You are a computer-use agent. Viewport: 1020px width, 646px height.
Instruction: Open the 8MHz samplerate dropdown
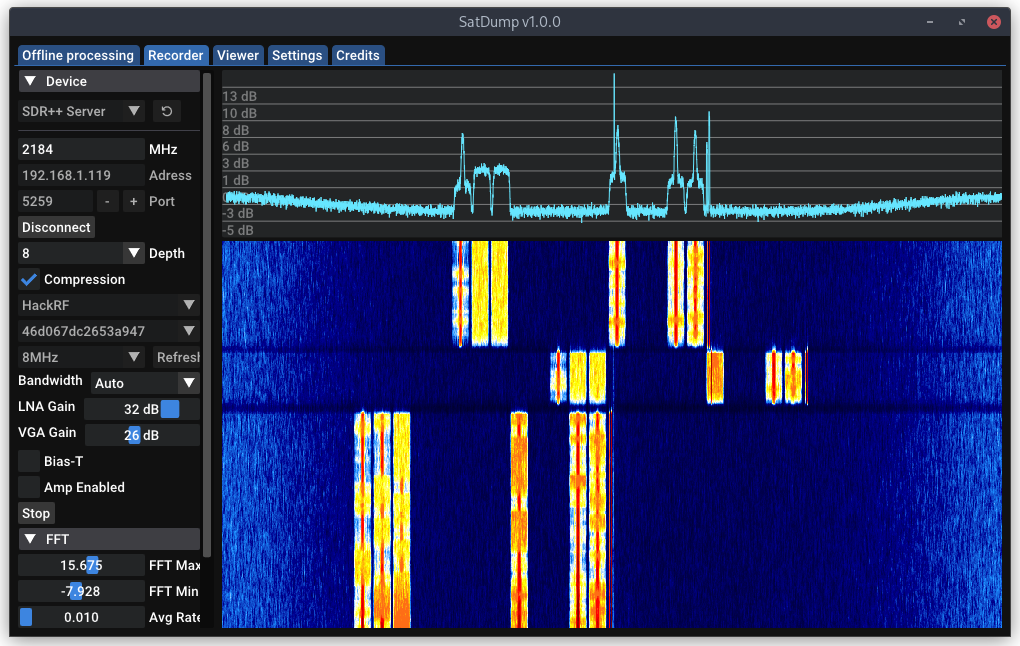(x=81, y=357)
